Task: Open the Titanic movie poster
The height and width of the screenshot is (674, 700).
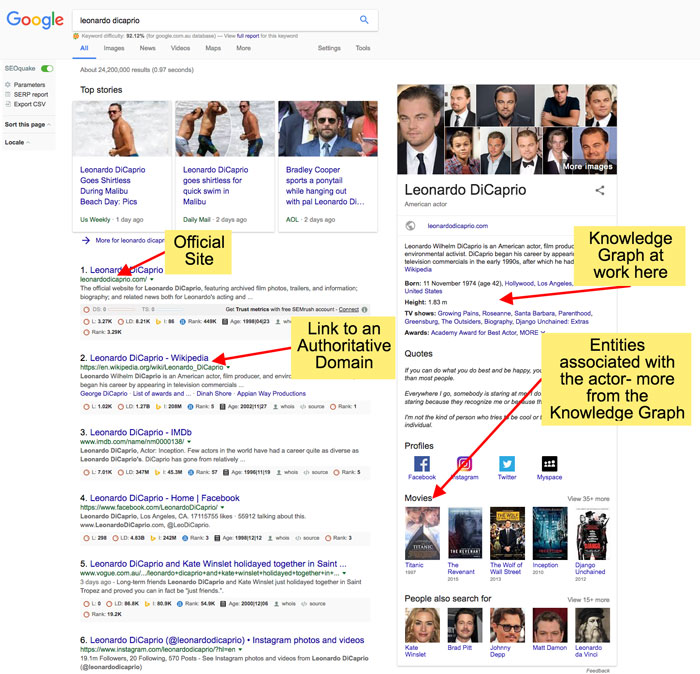Action: 422,533
